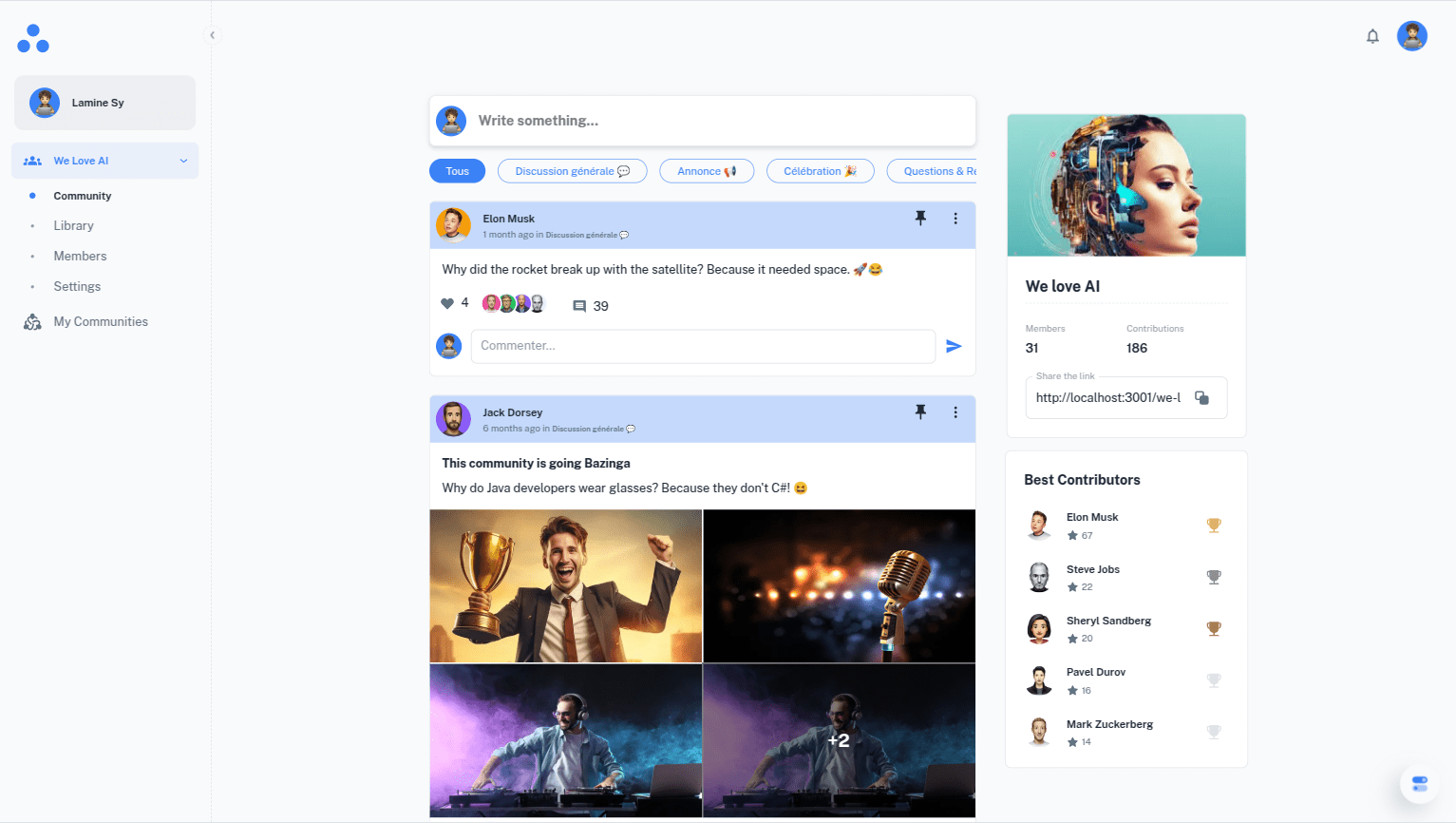
Task: Select the Lamine Sy profile card
Action: pyautogui.click(x=104, y=103)
